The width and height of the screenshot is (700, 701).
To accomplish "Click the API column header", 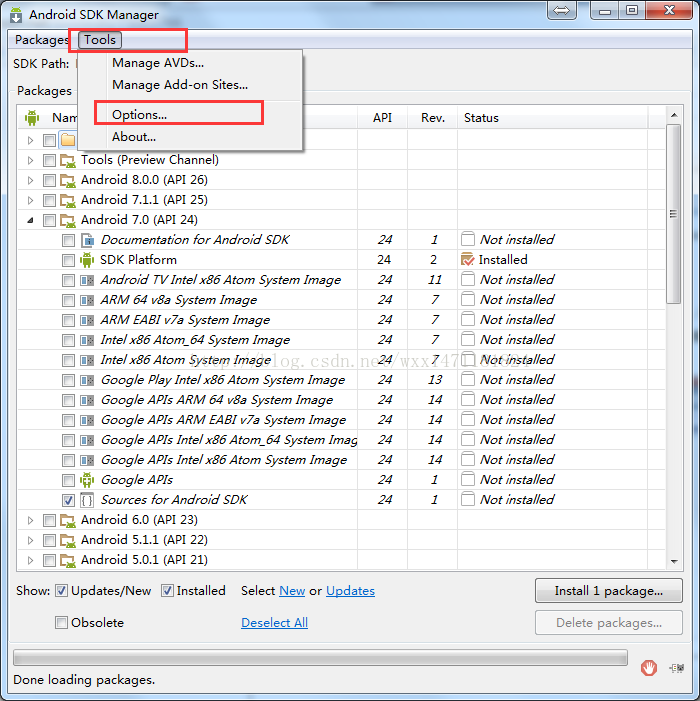I will coord(382,118).
